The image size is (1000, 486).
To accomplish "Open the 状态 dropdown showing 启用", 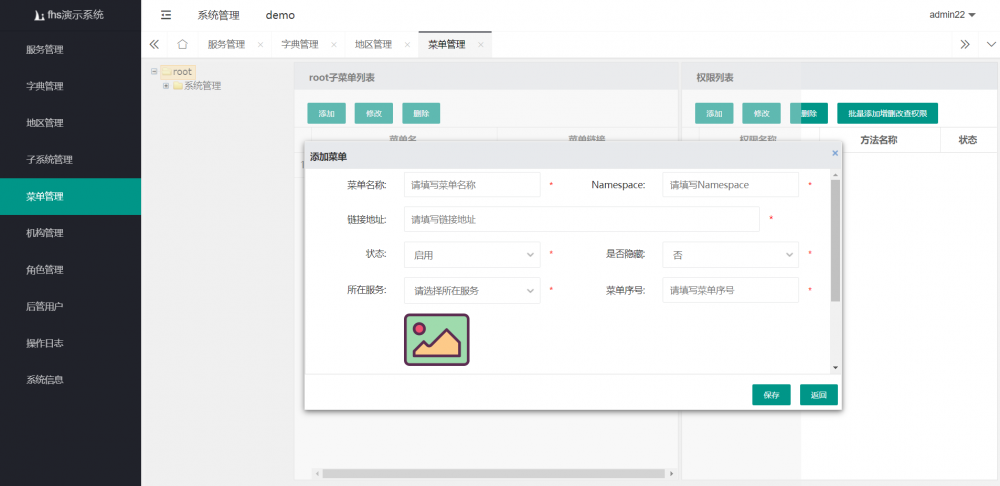I will coord(472,254).
